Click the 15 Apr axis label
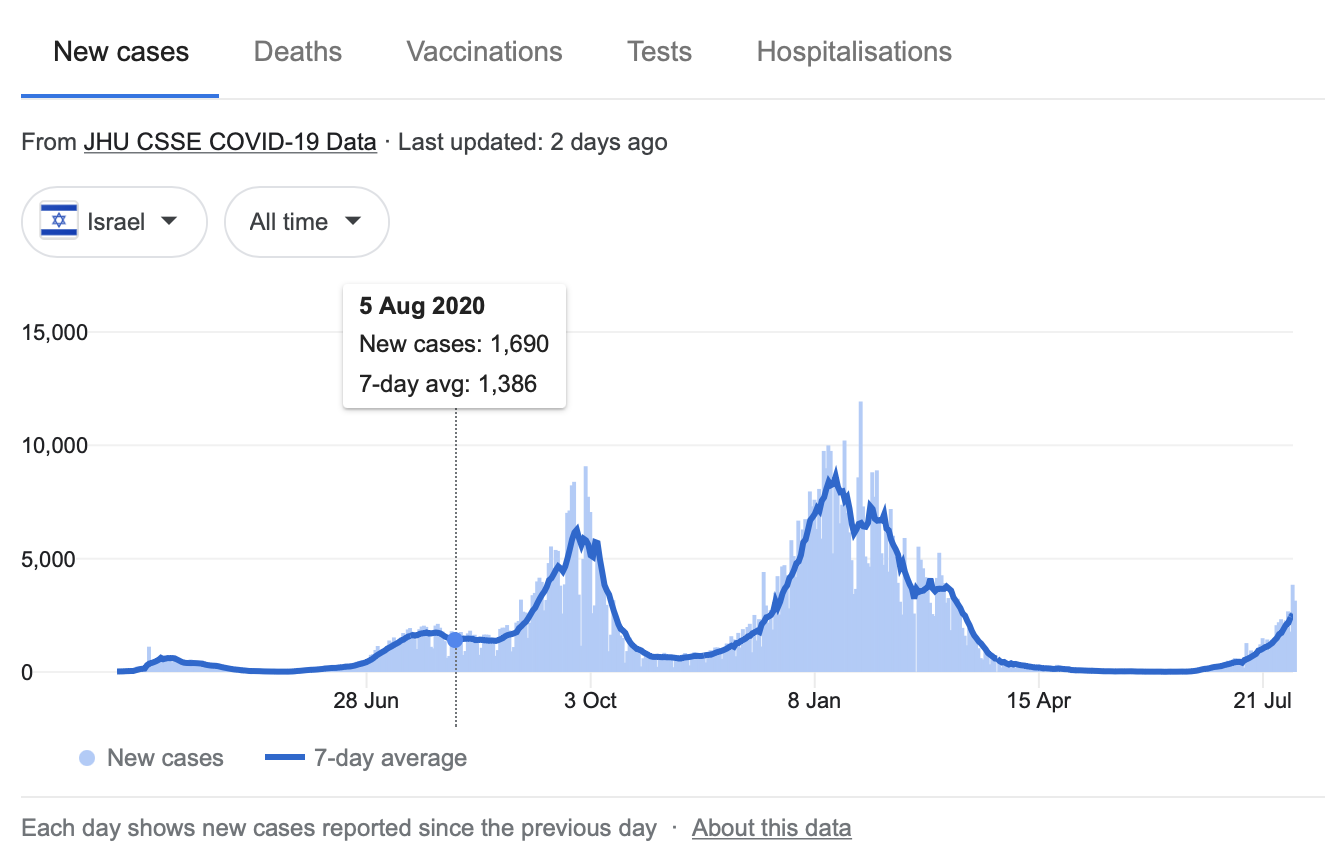 pyautogui.click(x=1039, y=701)
